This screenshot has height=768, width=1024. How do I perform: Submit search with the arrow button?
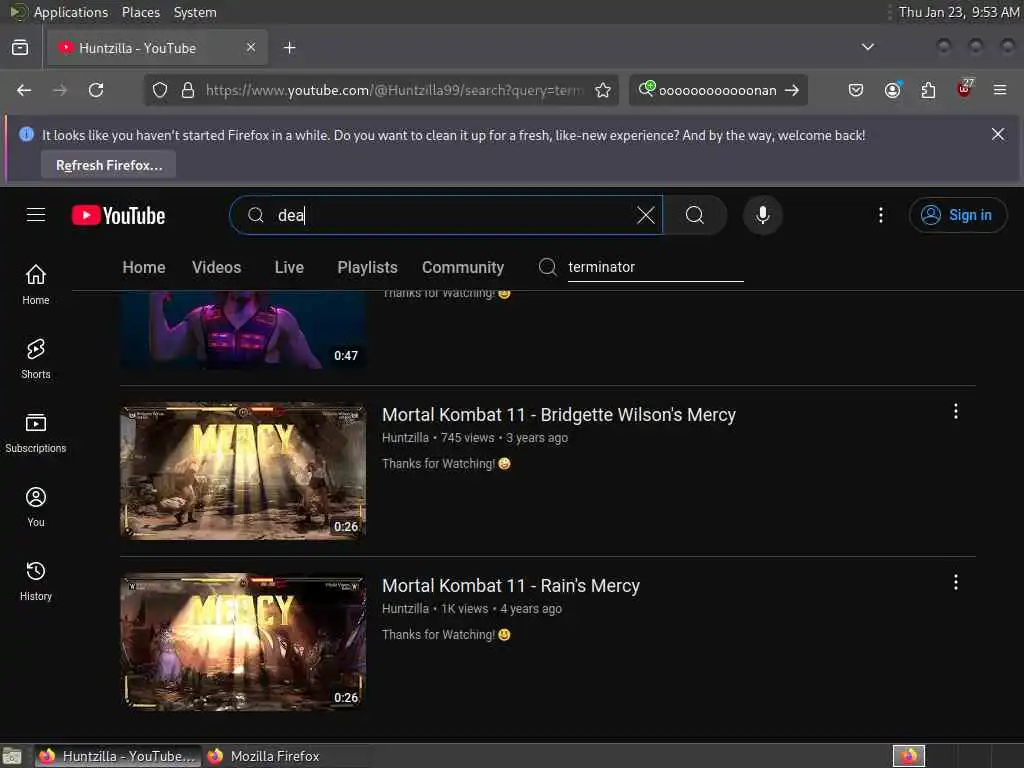coord(792,90)
